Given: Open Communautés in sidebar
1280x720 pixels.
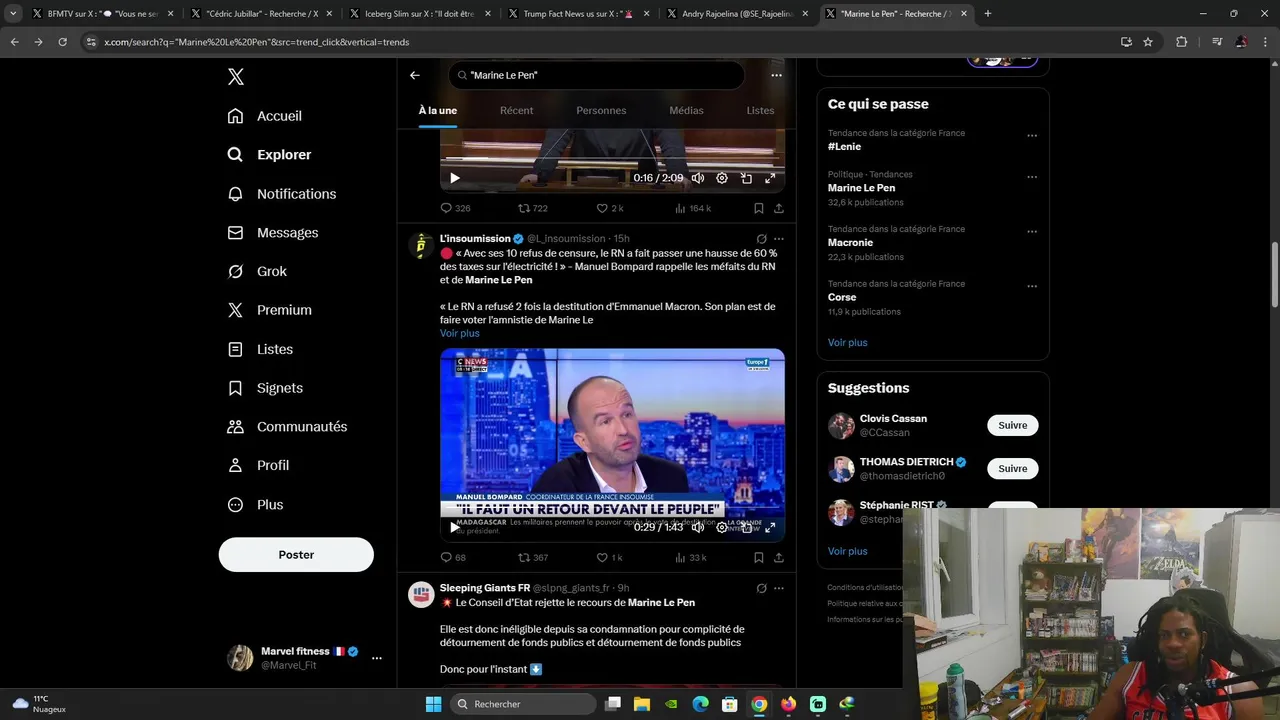Looking at the screenshot, I should tap(287, 427).
